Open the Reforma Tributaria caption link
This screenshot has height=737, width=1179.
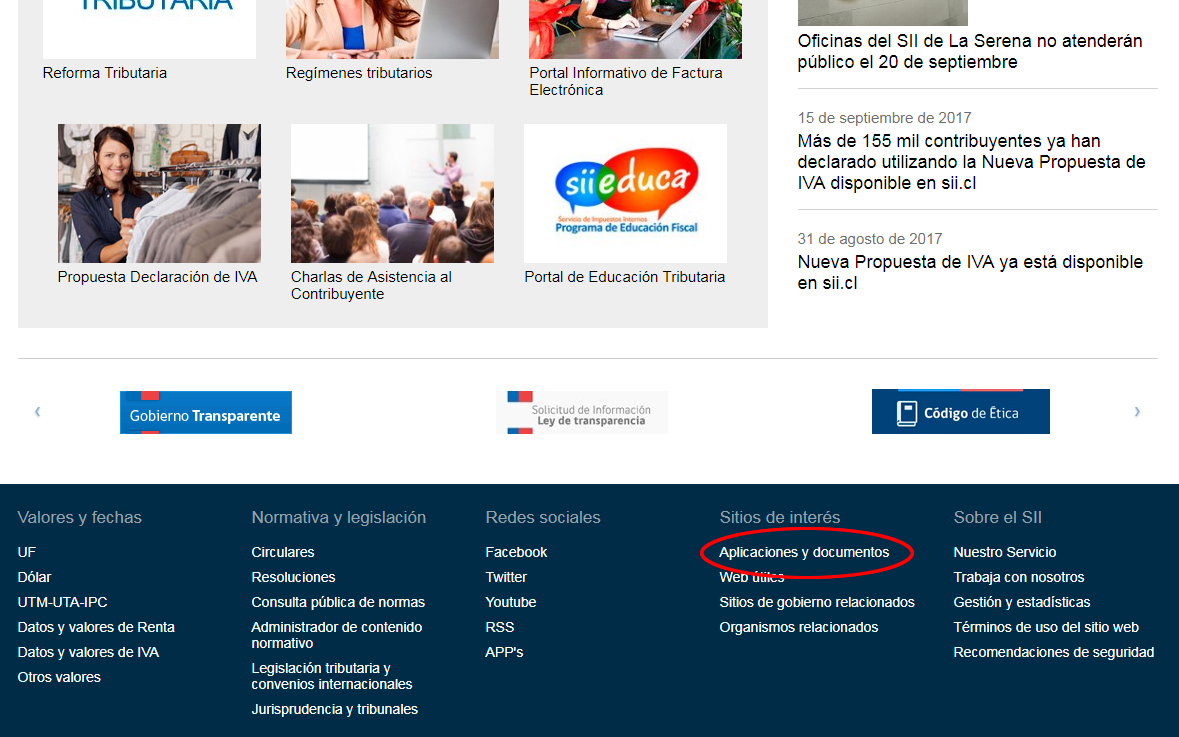click(x=105, y=73)
